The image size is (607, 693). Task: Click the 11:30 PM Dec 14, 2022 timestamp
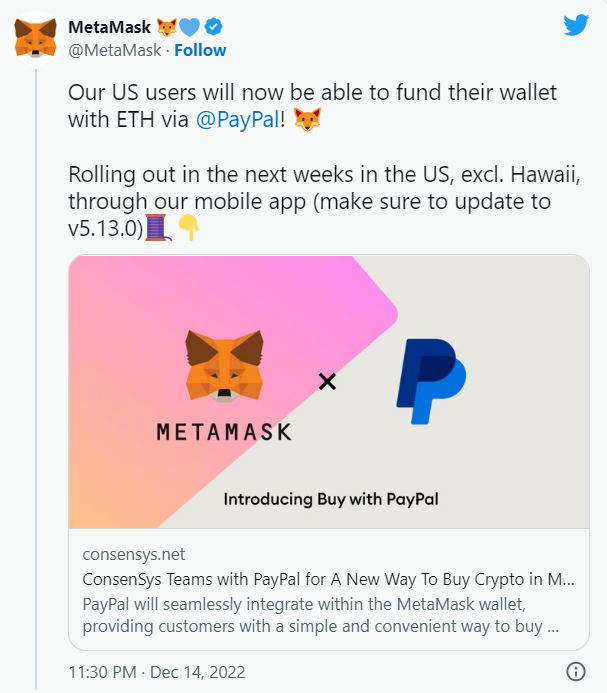[157, 671]
